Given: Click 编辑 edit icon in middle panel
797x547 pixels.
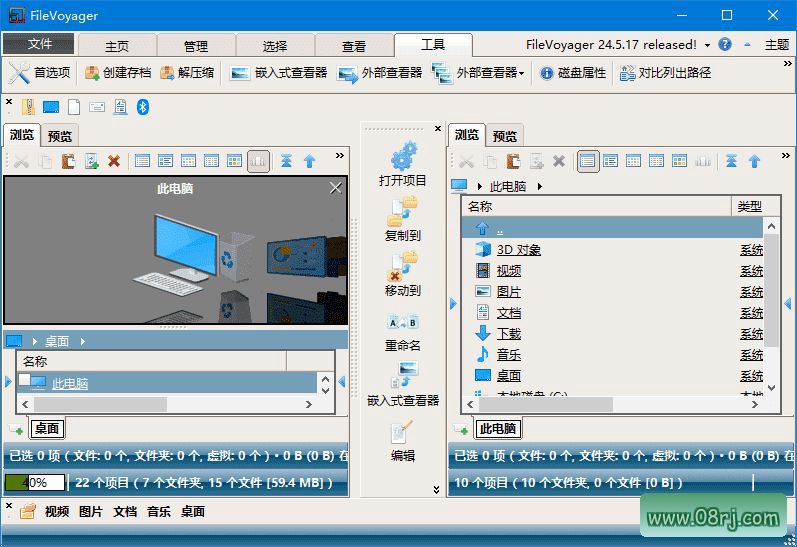Looking at the screenshot, I should (x=402, y=433).
